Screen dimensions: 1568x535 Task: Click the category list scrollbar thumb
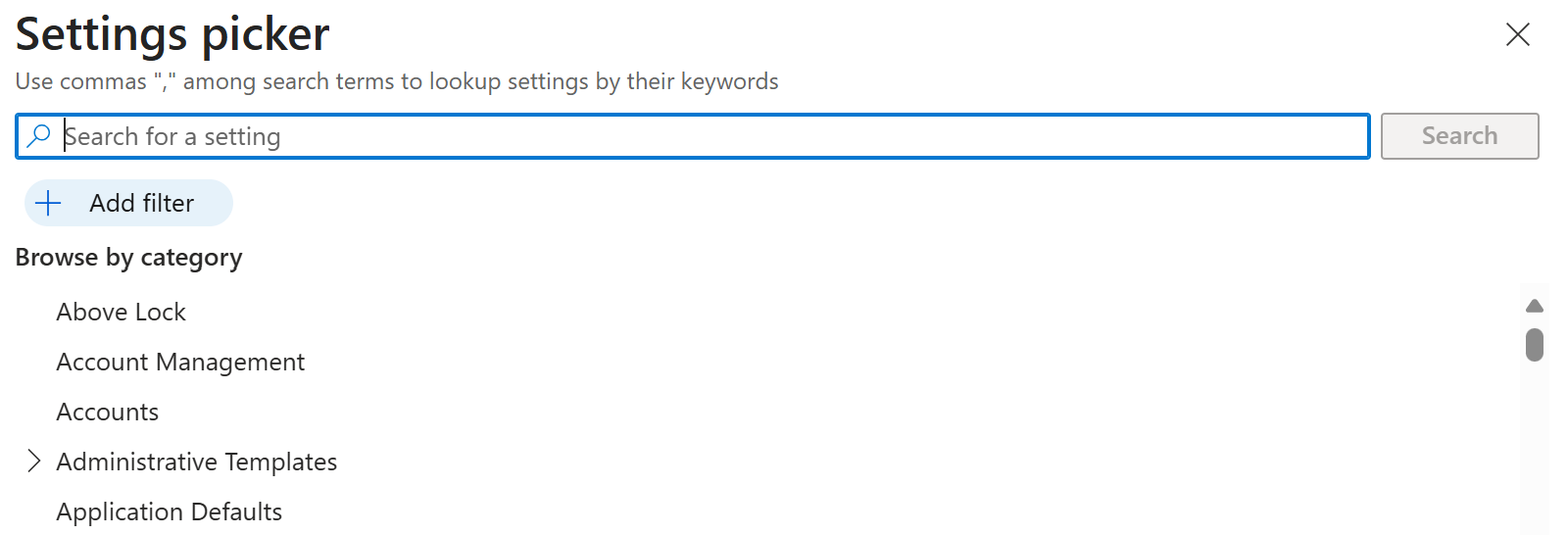[x=1535, y=345]
